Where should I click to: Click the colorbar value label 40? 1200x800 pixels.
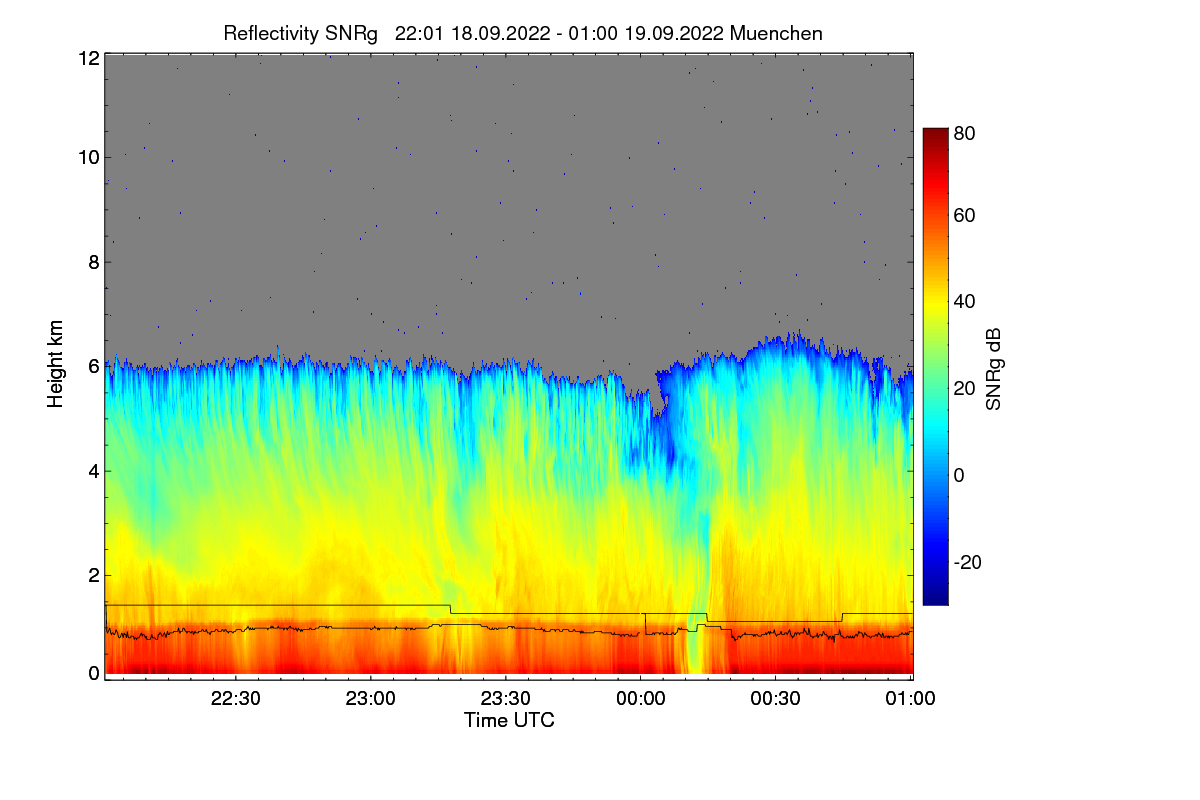(x=965, y=301)
